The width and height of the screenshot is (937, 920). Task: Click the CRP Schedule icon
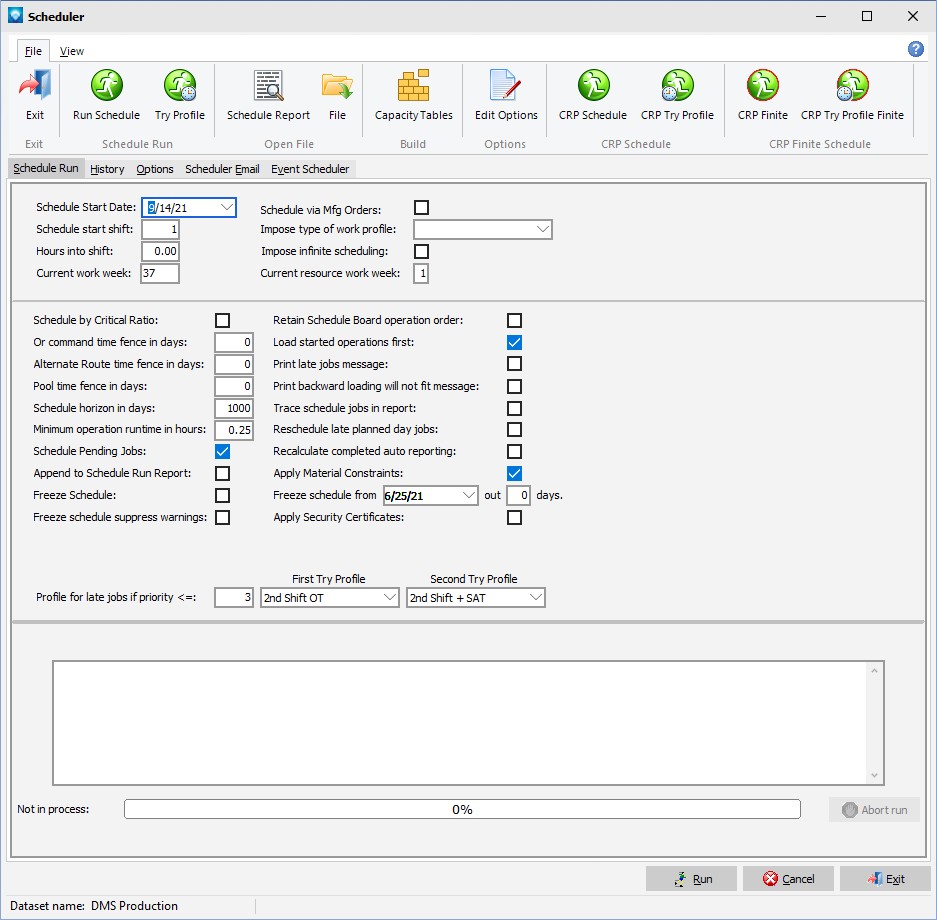click(x=593, y=87)
